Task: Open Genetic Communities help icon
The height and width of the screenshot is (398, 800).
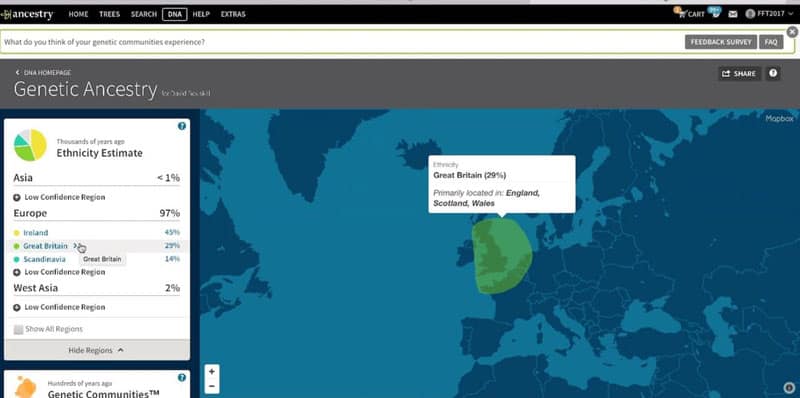Action: [182, 378]
